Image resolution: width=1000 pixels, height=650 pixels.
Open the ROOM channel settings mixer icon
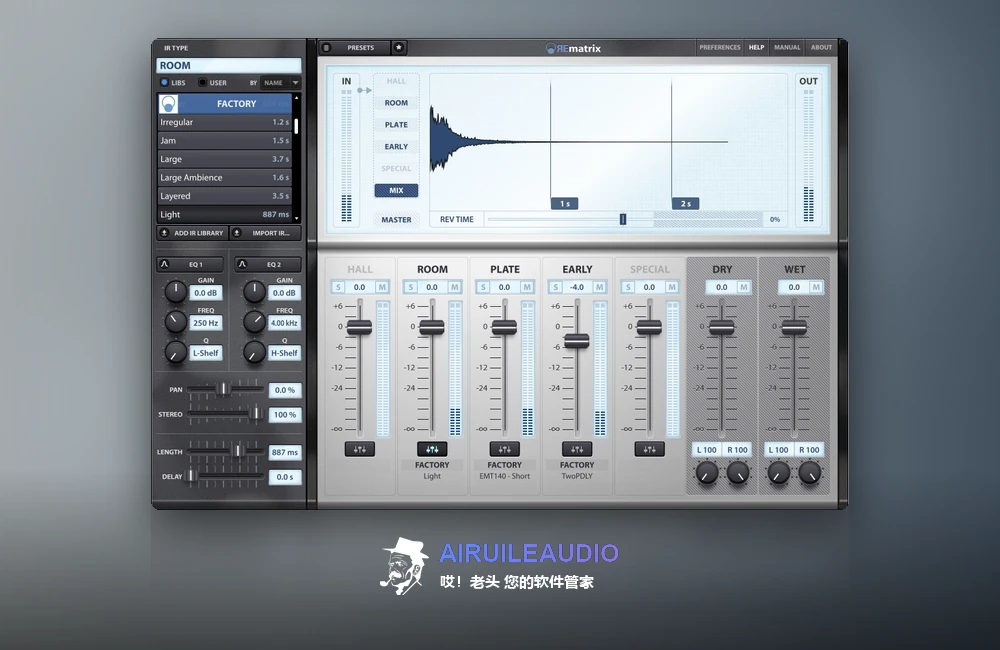click(x=432, y=449)
